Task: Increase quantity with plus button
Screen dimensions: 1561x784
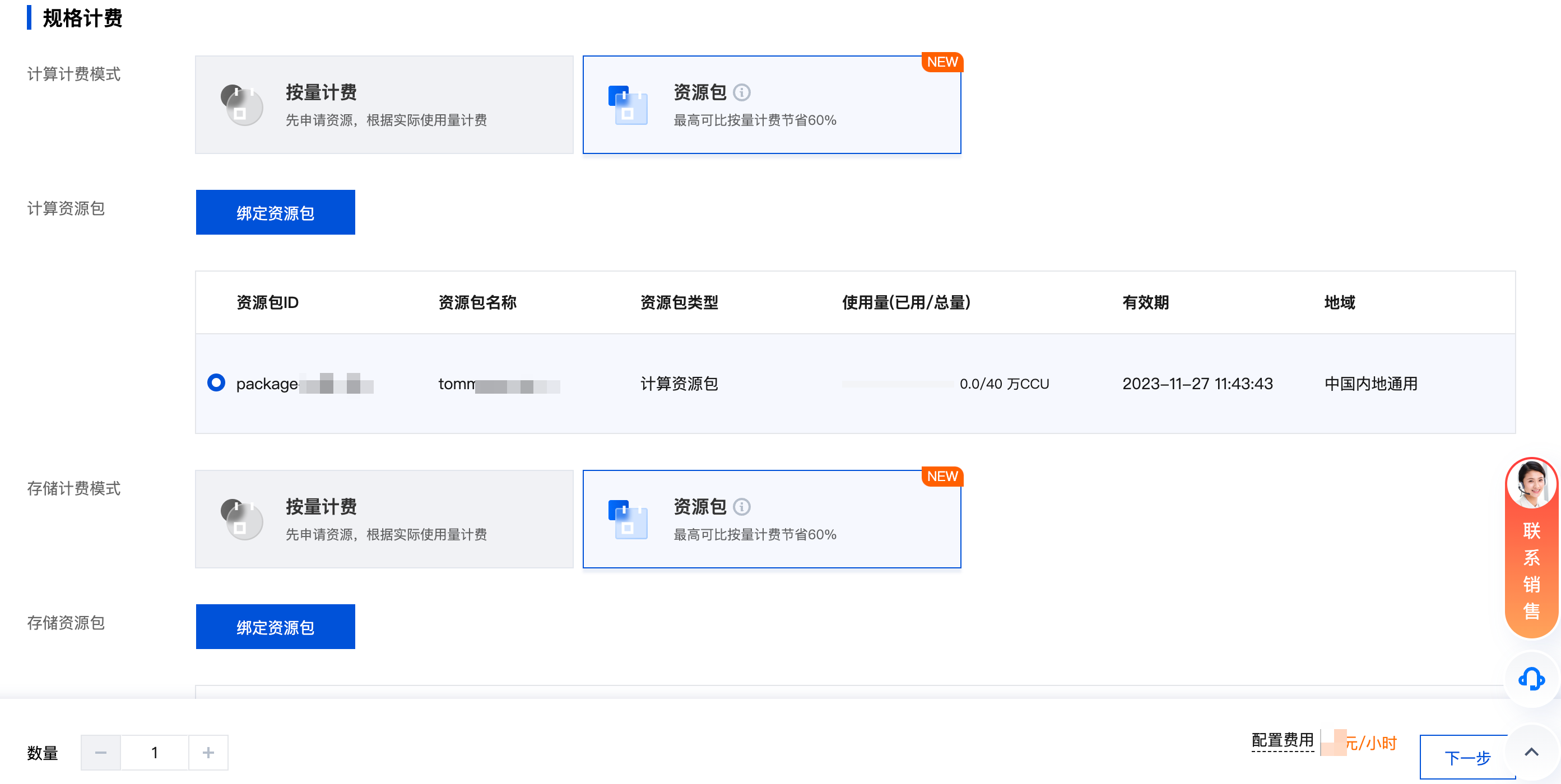Action: pyautogui.click(x=208, y=753)
